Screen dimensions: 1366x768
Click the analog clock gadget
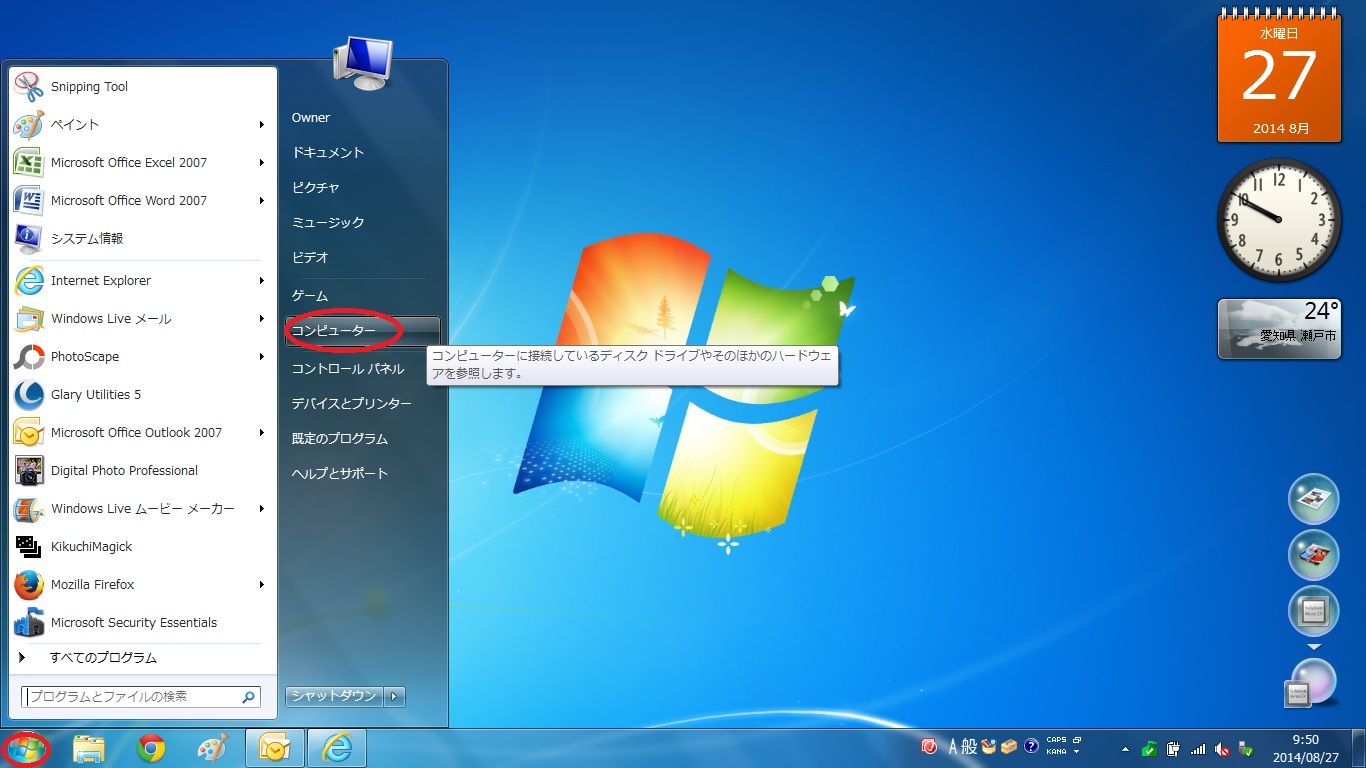[x=1279, y=220]
